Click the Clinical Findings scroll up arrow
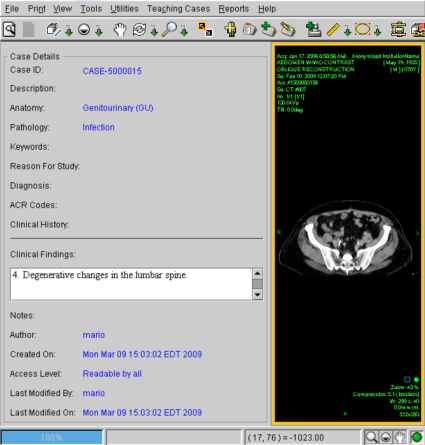Viewport: 425px width, 445px height. [x=257, y=274]
